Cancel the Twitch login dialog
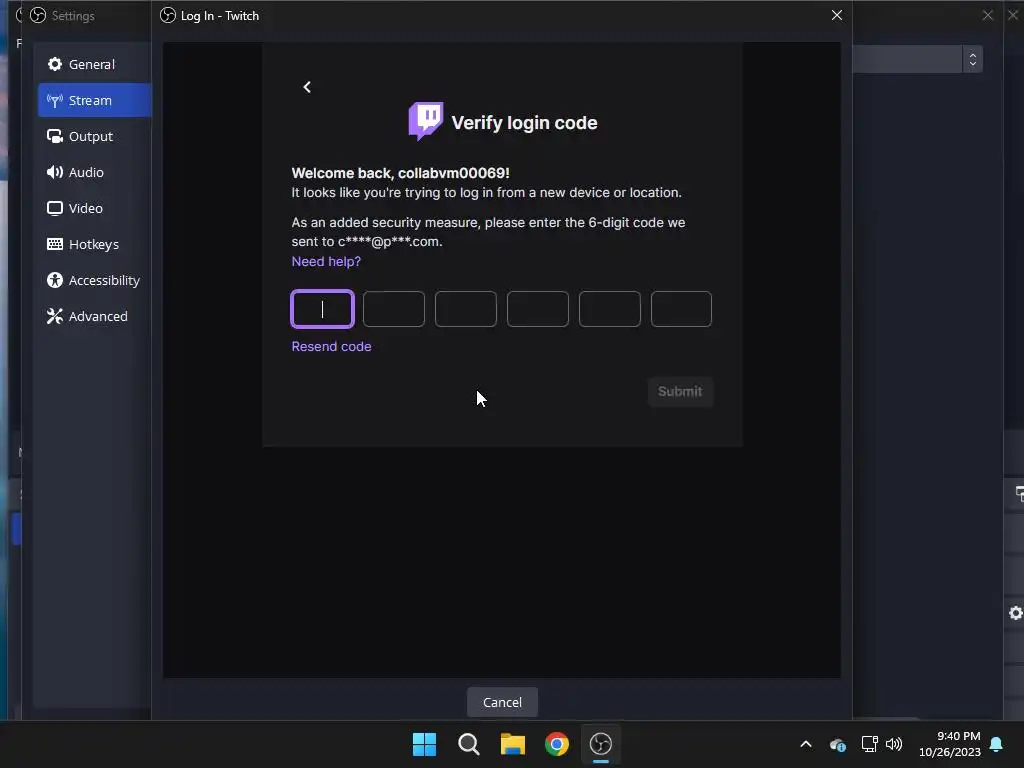 [502, 702]
